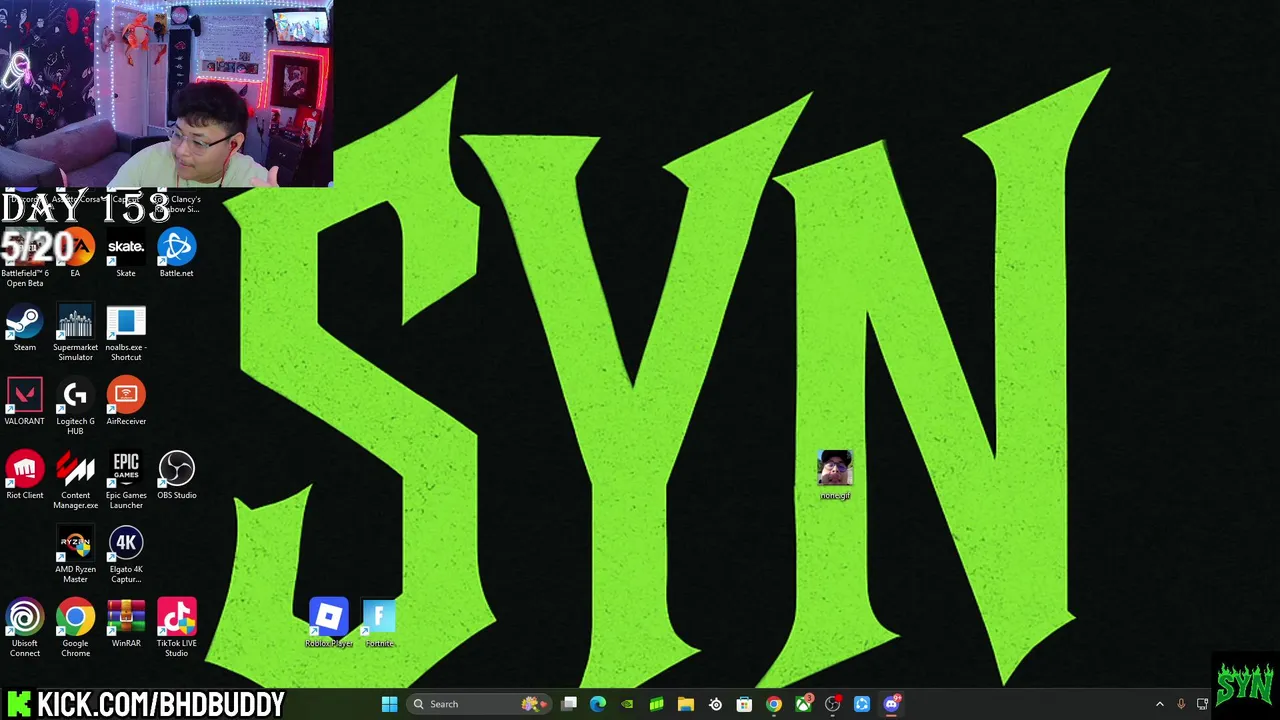Launch the EA app desktop icon
Screen dimensions: 1280x720
click(75, 253)
